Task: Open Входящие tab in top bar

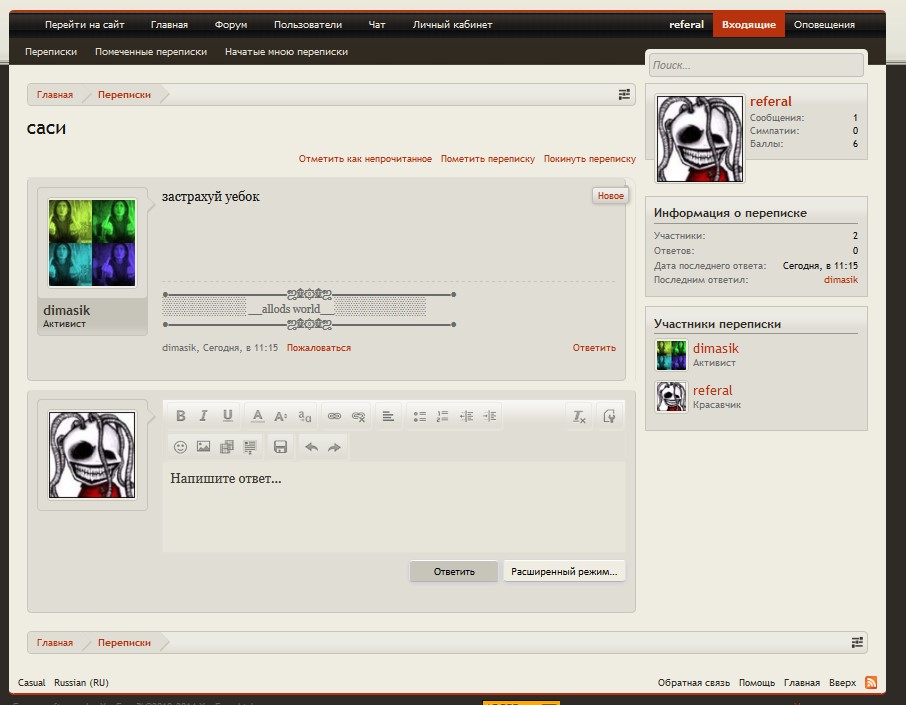Action: pyautogui.click(x=748, y=24)
